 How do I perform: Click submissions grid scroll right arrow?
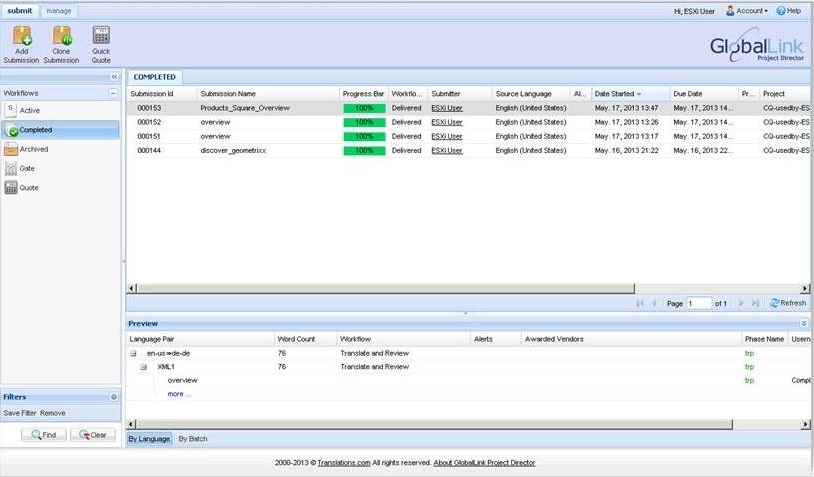[805, 288]
